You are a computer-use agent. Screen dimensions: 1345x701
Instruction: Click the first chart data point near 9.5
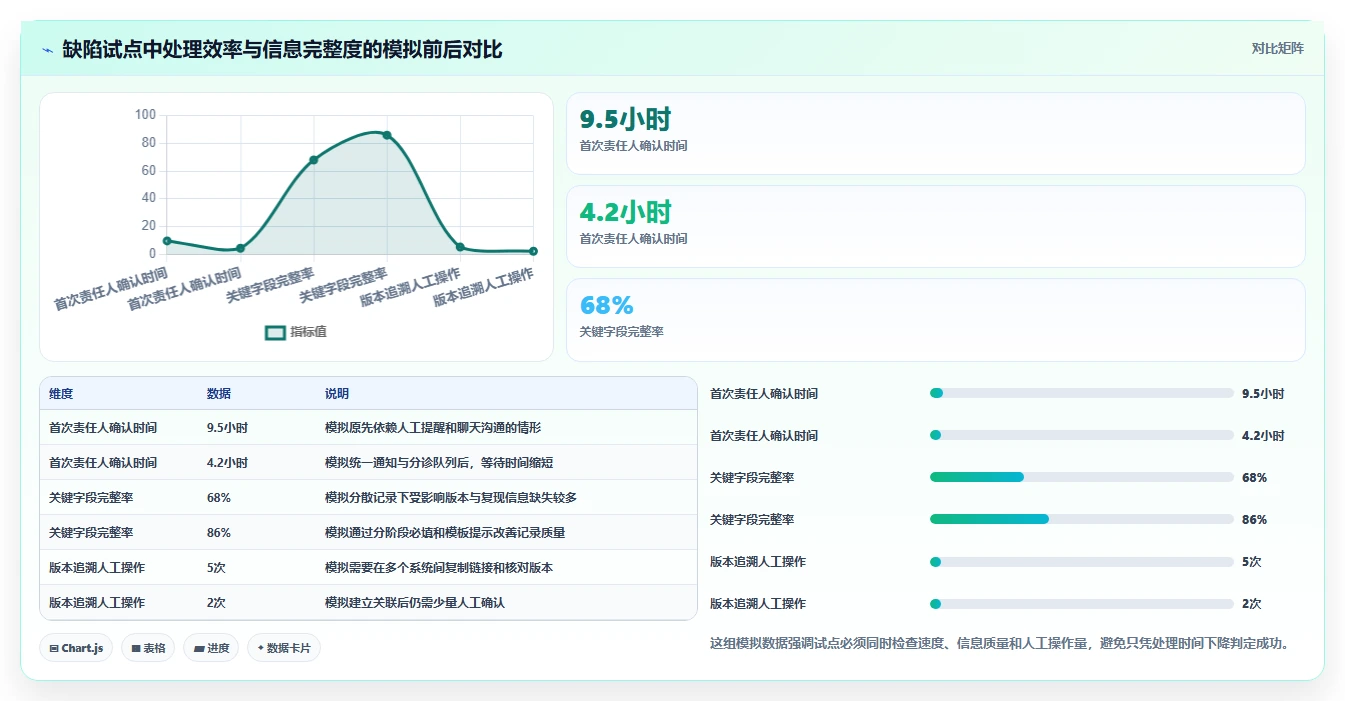click(167, 241)
